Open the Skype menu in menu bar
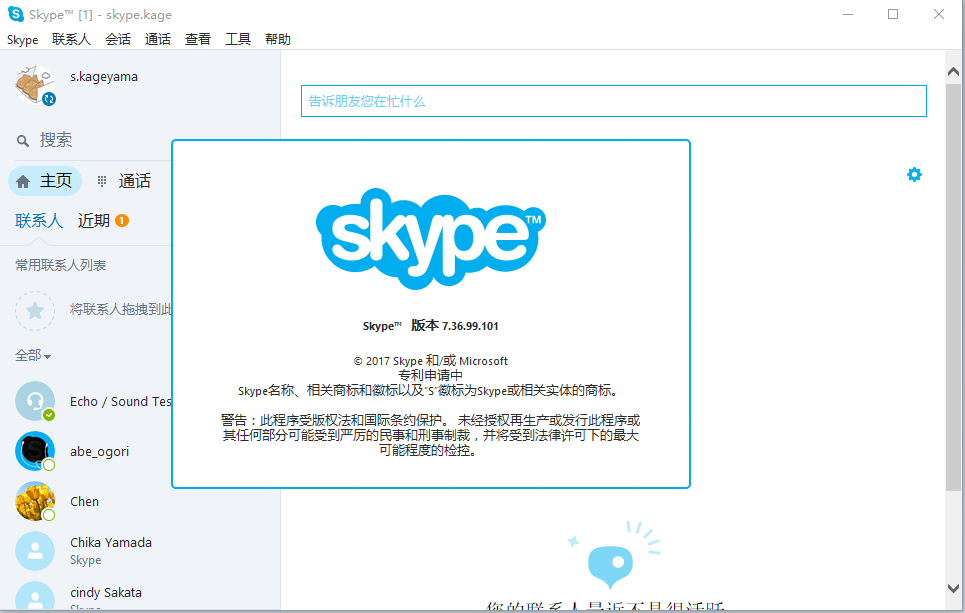The width and height of the screenshot is (965, 613). pyautogui.click(x=23, y=39)
